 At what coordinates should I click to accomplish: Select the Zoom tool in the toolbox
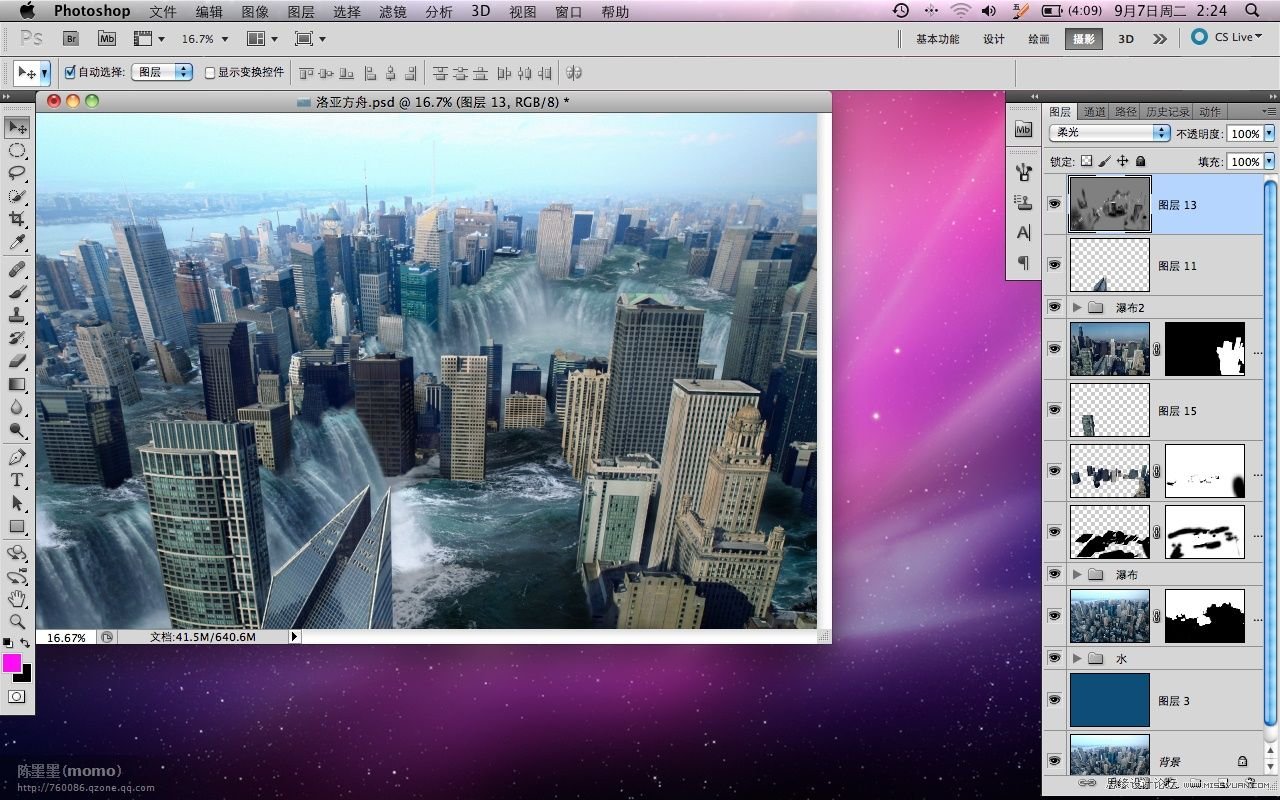point(17,621)
